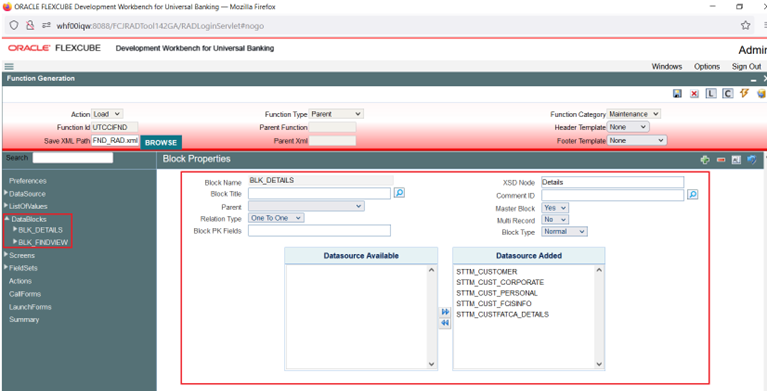Open the Block Title search lookup

click(x=399, y=193)
